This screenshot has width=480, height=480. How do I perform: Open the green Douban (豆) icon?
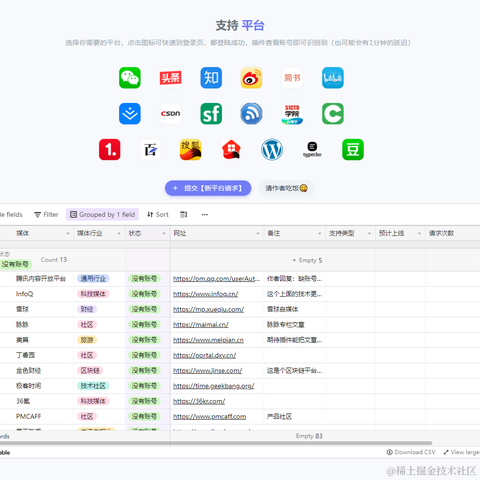353,149
